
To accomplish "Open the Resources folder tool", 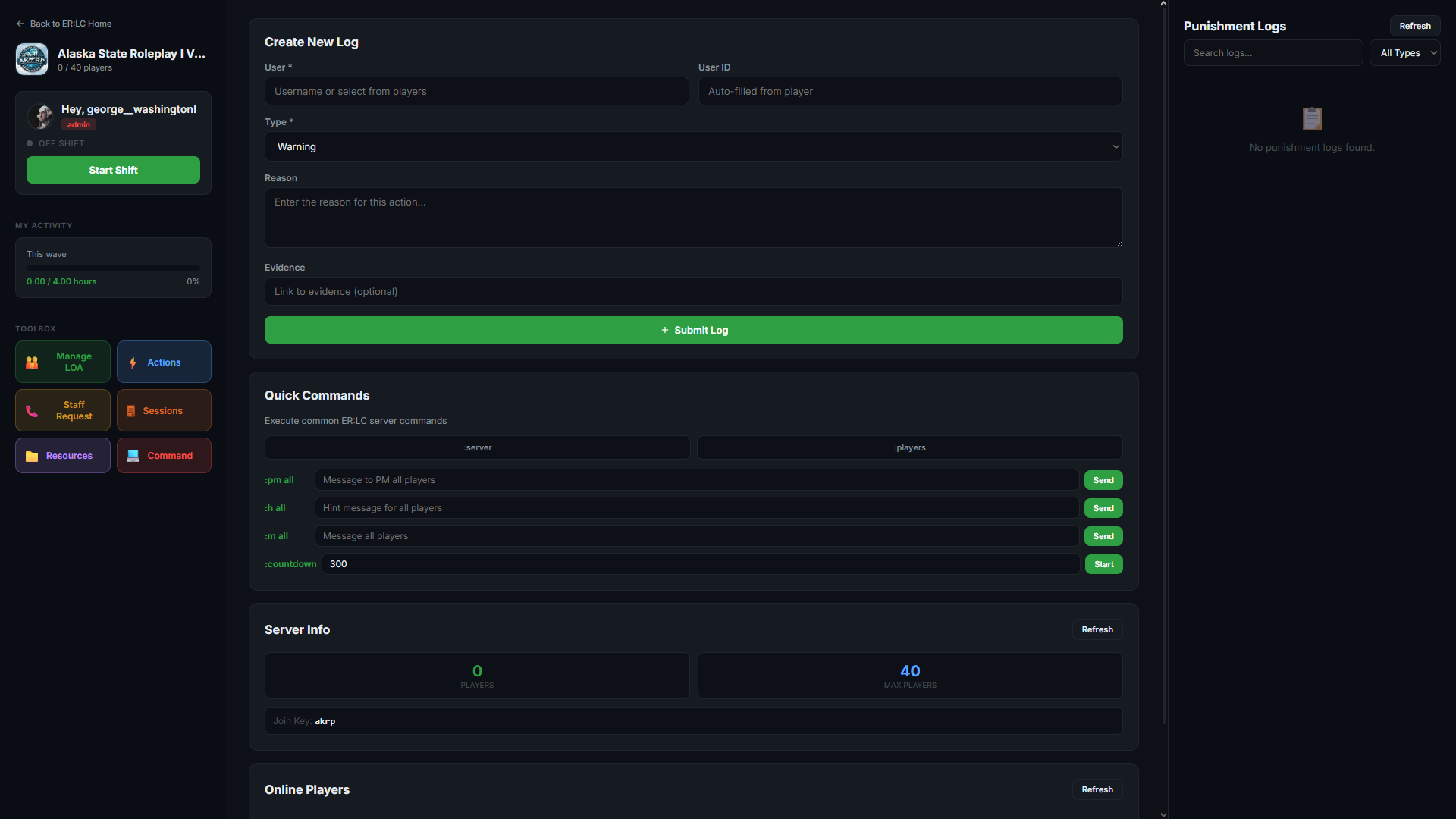I will pos(63,456).
